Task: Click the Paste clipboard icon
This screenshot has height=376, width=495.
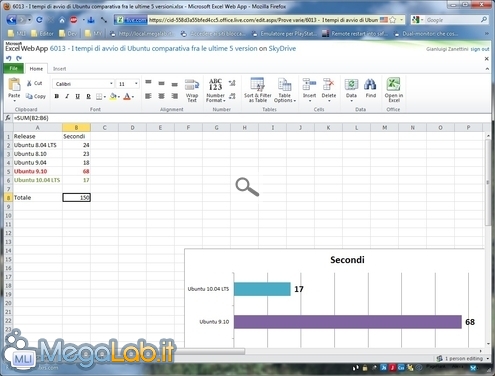Action: click(14, 84)
